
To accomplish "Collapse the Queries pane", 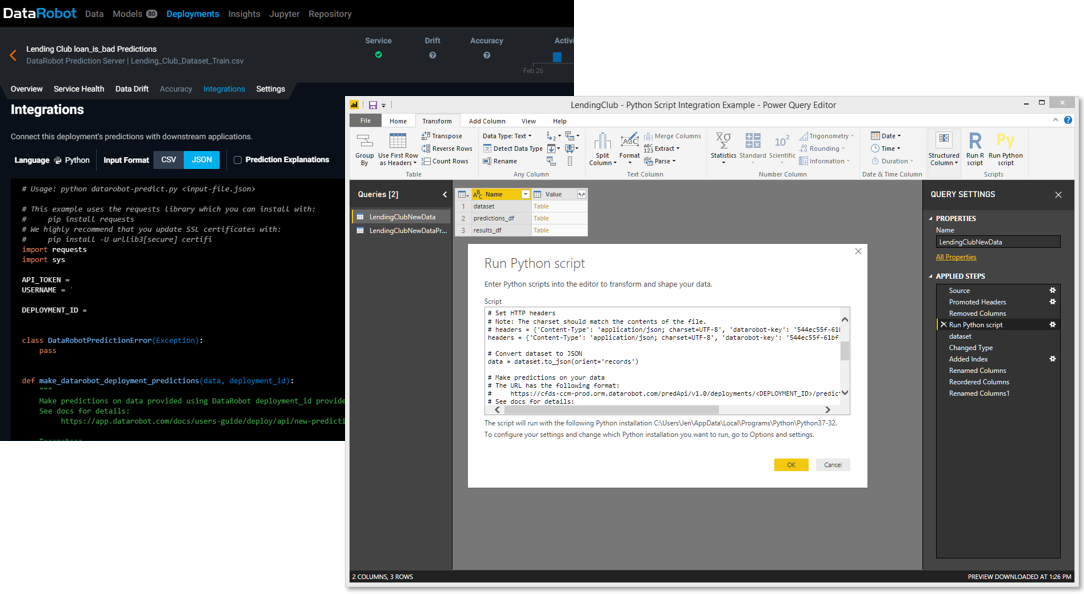I will point(445,194).
